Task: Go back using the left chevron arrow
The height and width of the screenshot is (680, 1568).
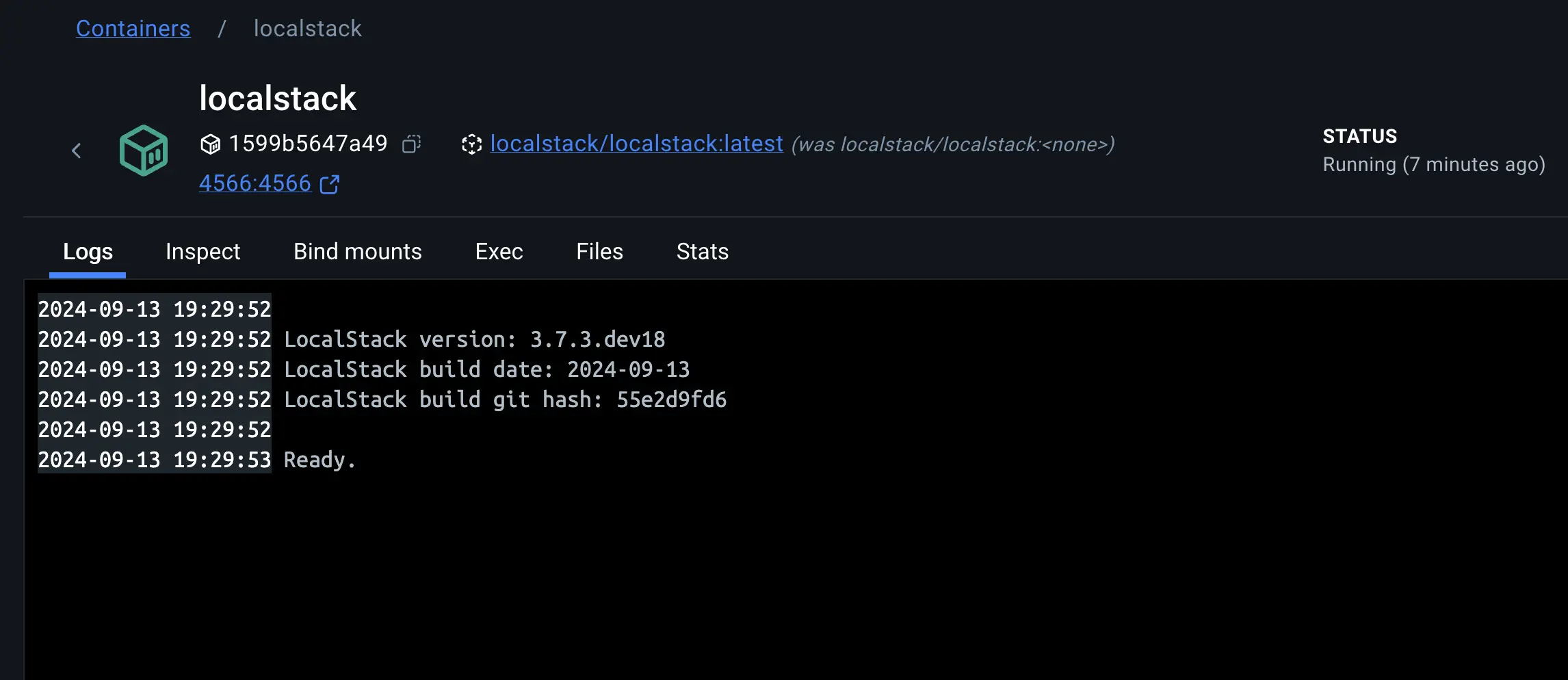Action: (x=76, y=151)
